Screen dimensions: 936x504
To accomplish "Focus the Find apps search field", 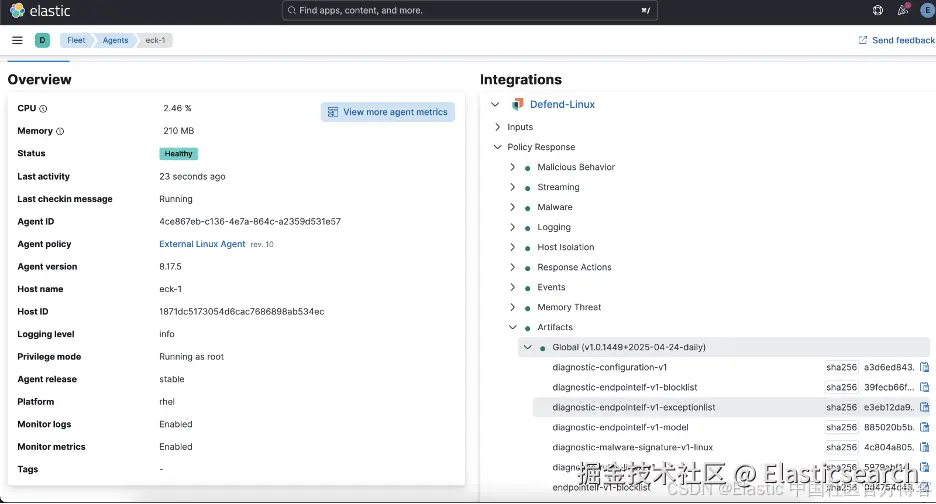I will [469, 10].
